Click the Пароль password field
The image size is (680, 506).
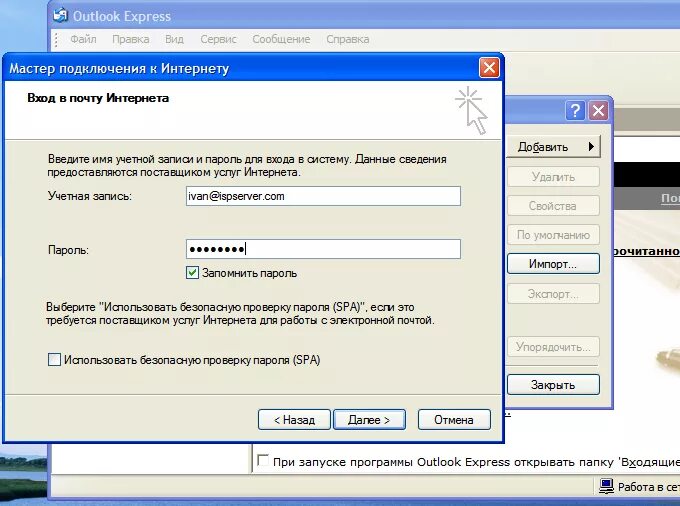click(x=323, y=249)
